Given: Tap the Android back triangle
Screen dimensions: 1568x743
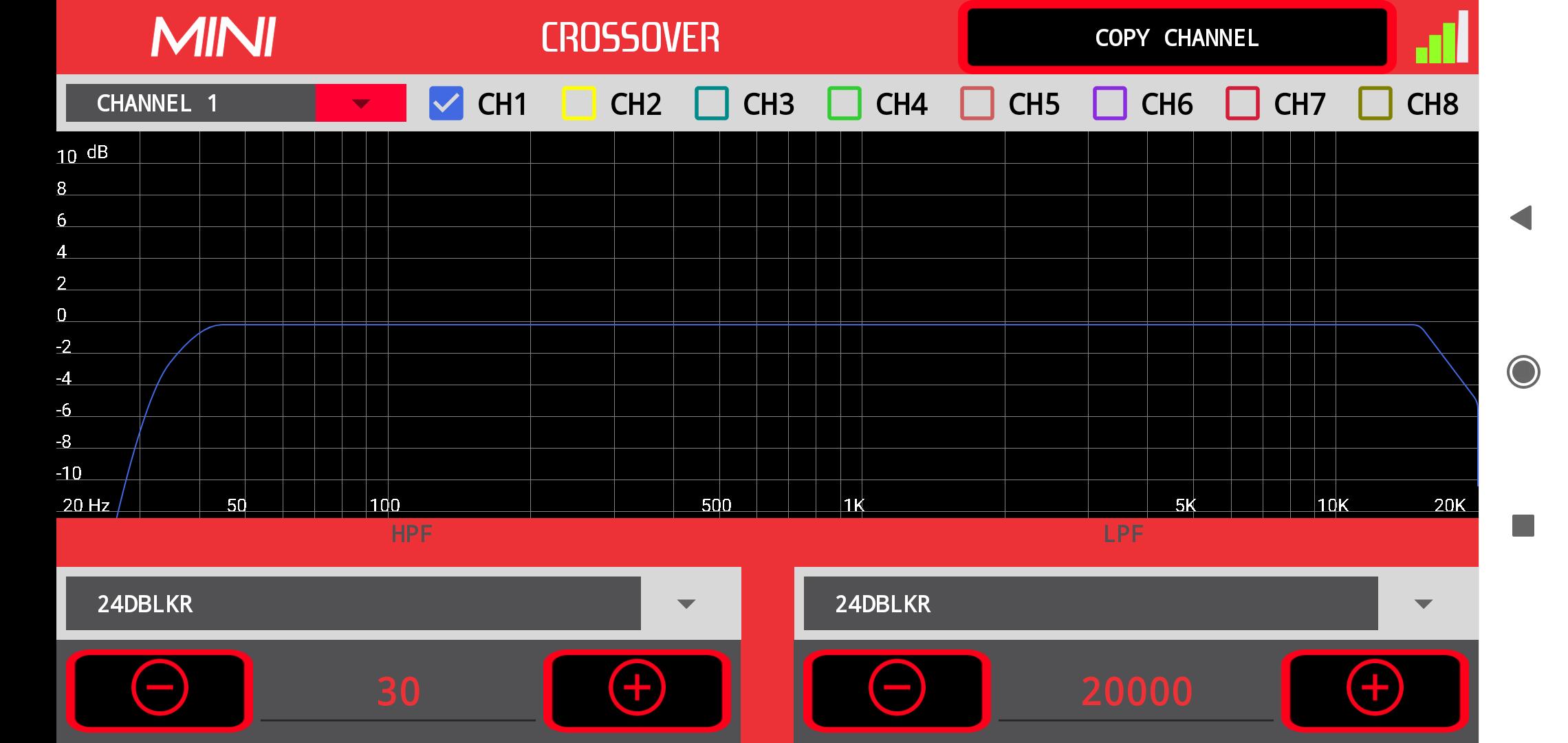Looking at the screenshot, I should [1521, 218].
